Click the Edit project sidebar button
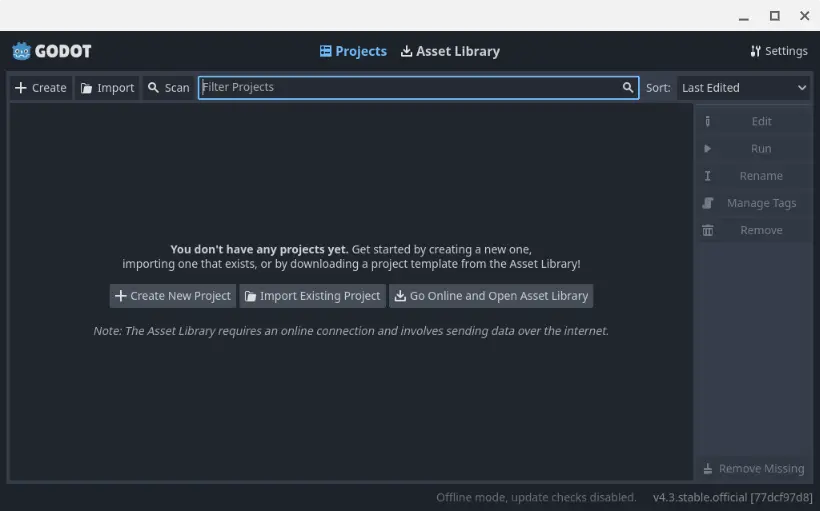820x511 pixels. [752, 121]
